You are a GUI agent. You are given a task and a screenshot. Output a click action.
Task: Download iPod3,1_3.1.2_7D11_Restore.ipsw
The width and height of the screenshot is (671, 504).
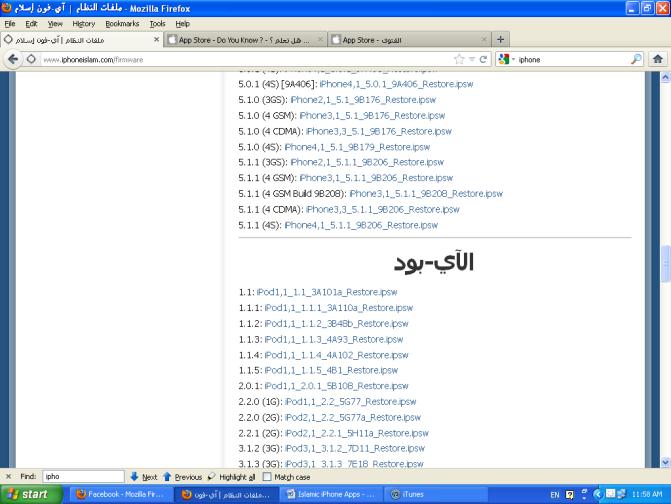click(x=355, y=448)
